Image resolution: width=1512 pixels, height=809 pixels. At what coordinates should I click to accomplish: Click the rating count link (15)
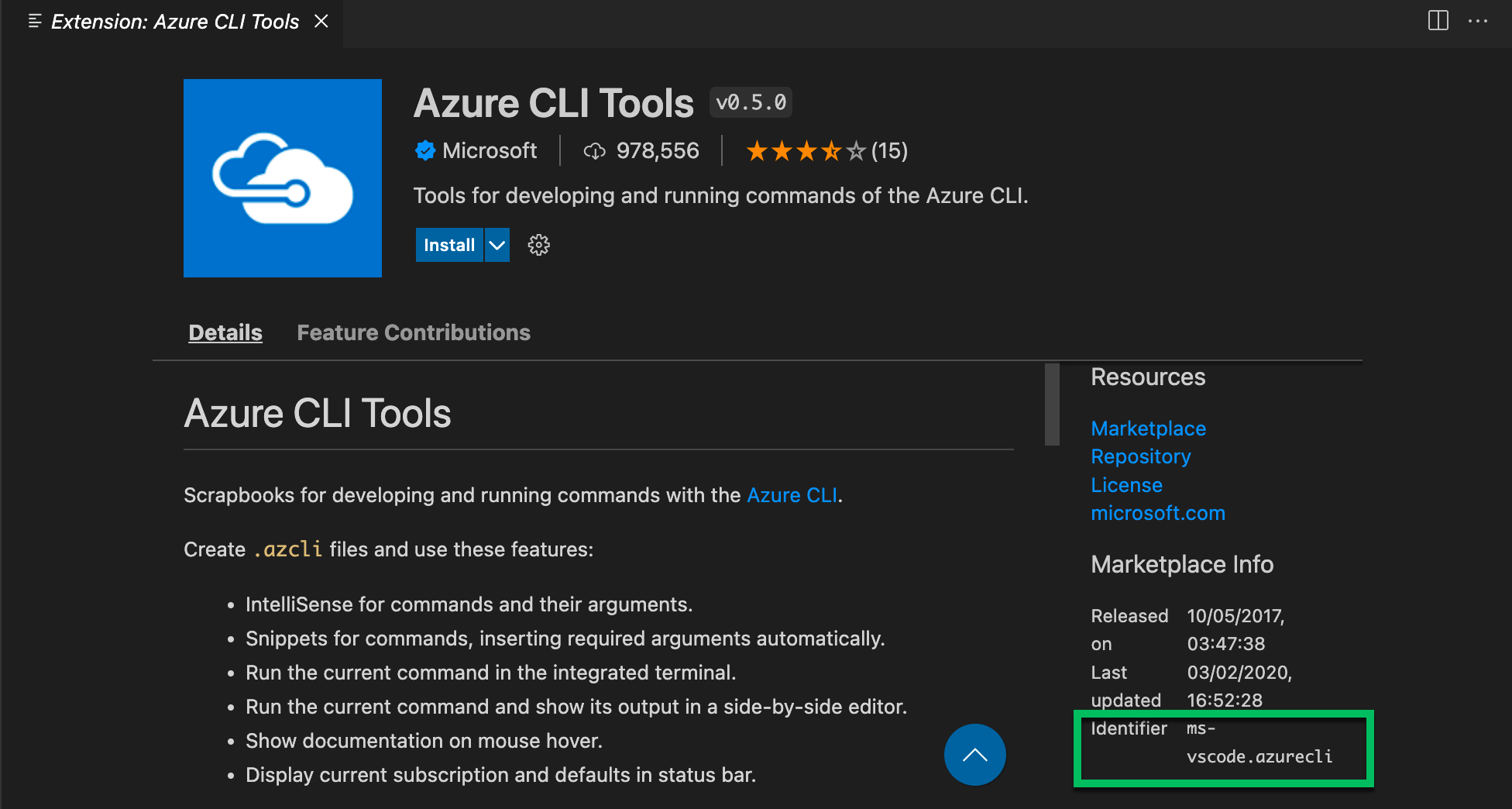[889, 150]
